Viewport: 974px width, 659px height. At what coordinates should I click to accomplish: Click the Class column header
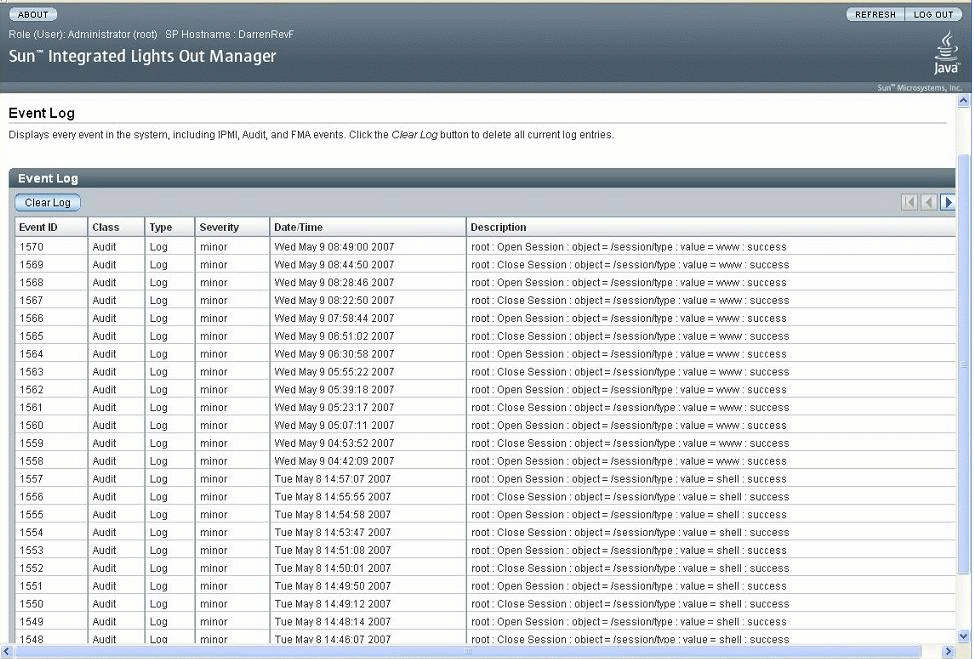116,227
